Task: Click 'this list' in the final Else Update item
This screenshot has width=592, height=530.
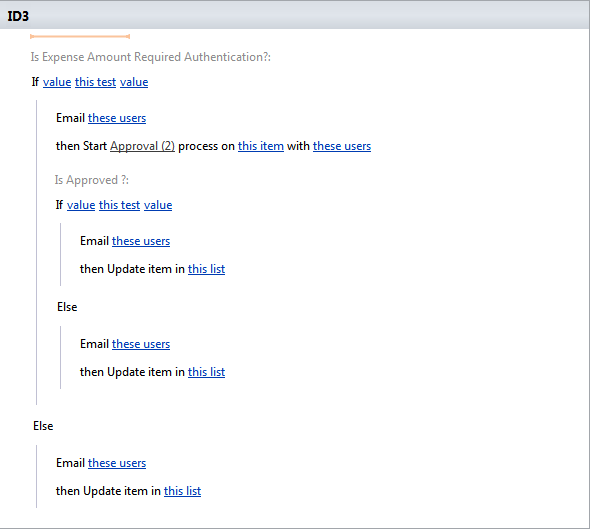Action: point(182,491)
